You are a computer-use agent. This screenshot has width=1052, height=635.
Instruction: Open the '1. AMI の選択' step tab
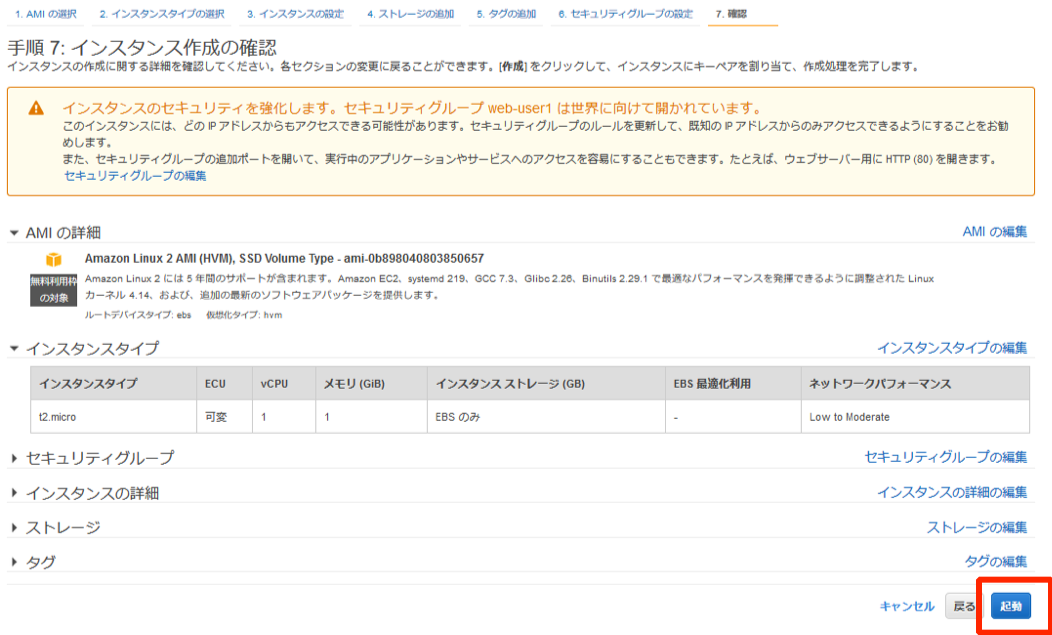[x=45, y=14]
